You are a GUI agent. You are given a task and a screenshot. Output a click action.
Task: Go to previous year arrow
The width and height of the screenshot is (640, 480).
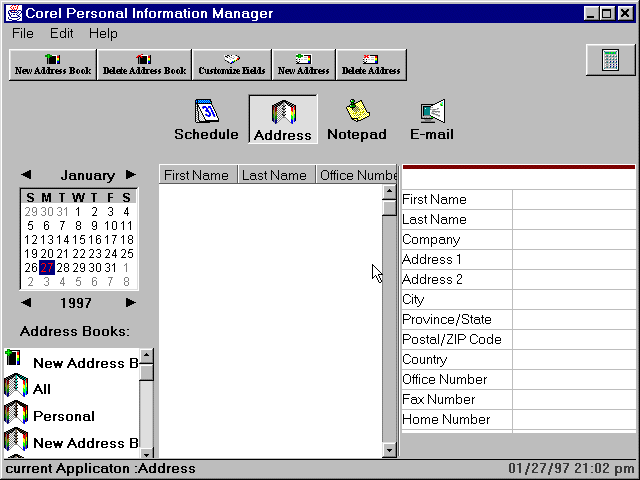[26, 302]
